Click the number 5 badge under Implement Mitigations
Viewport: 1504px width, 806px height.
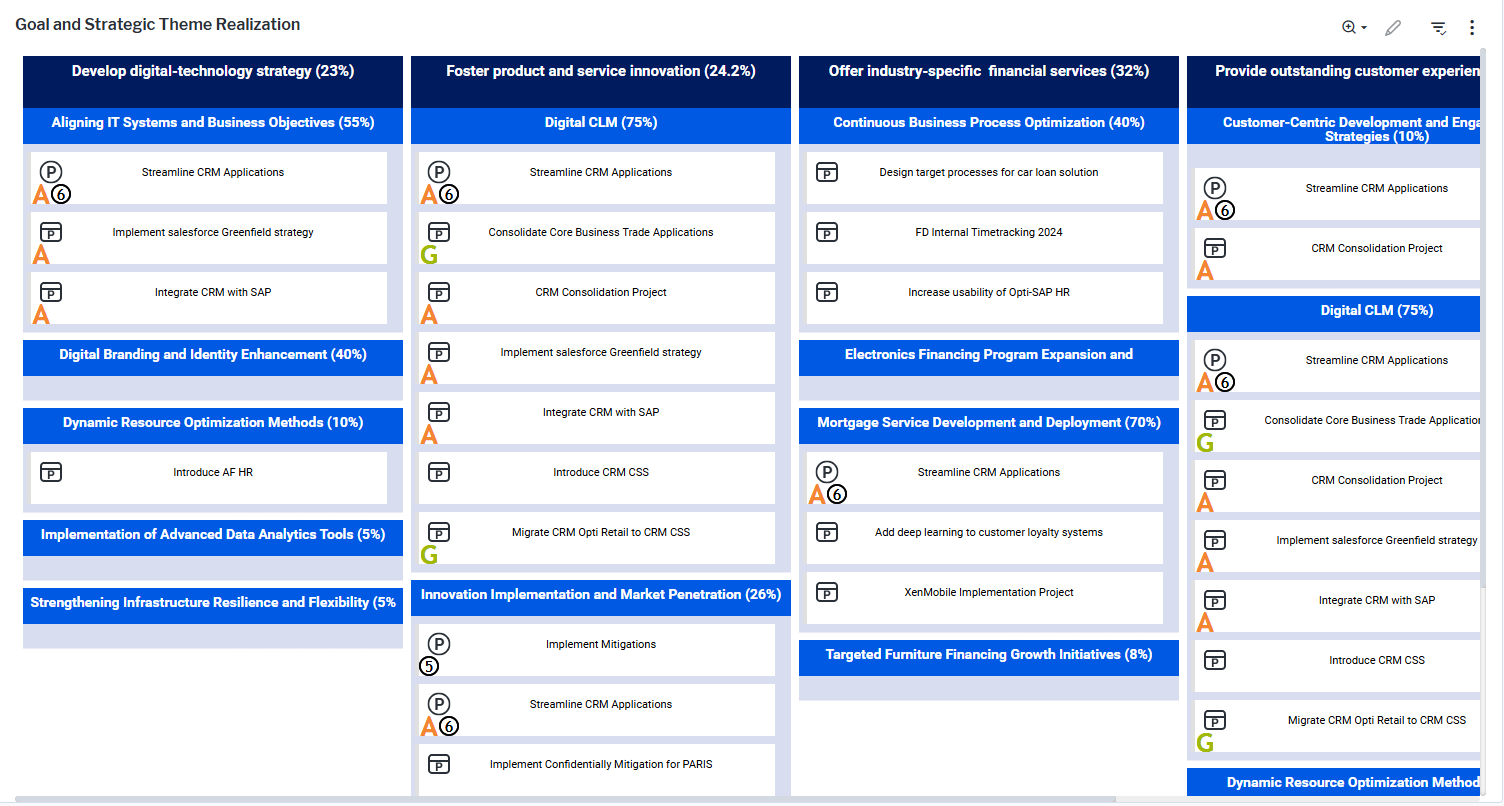[x=430, y=666]
